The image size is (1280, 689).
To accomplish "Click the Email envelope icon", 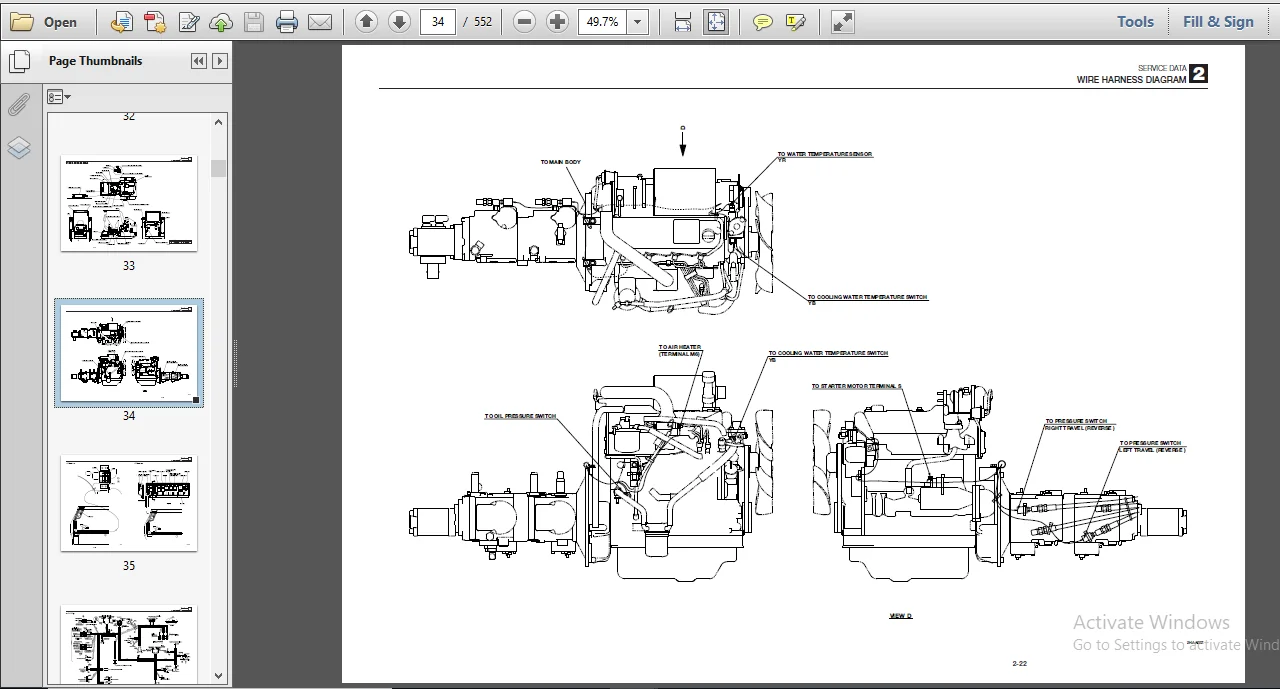I will [320, 21].
